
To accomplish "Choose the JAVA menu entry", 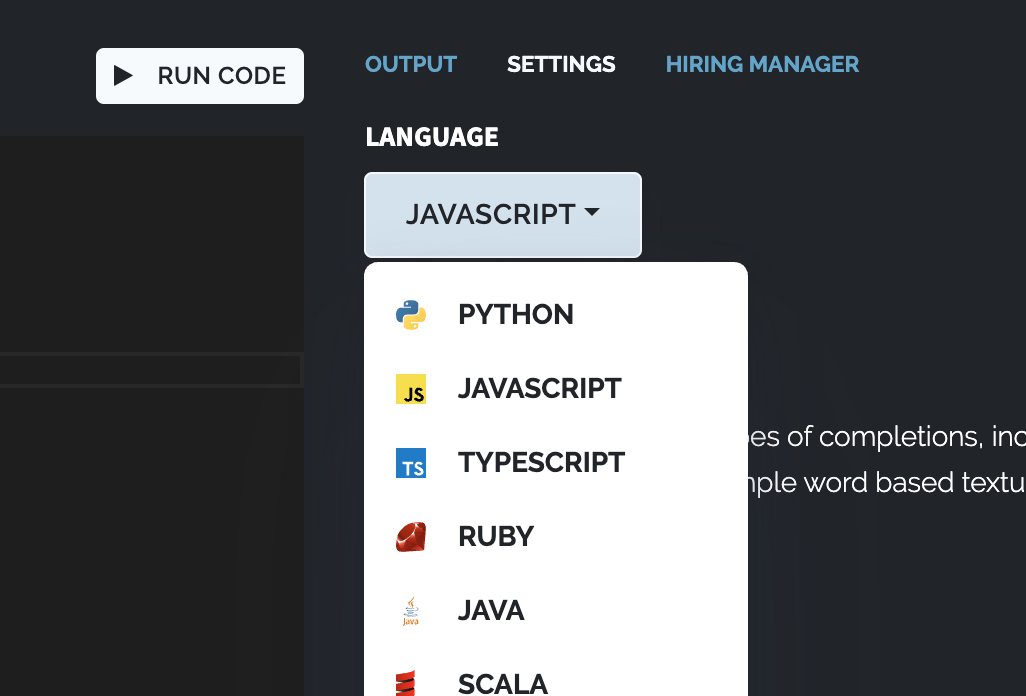I will [x=491, y=611].
